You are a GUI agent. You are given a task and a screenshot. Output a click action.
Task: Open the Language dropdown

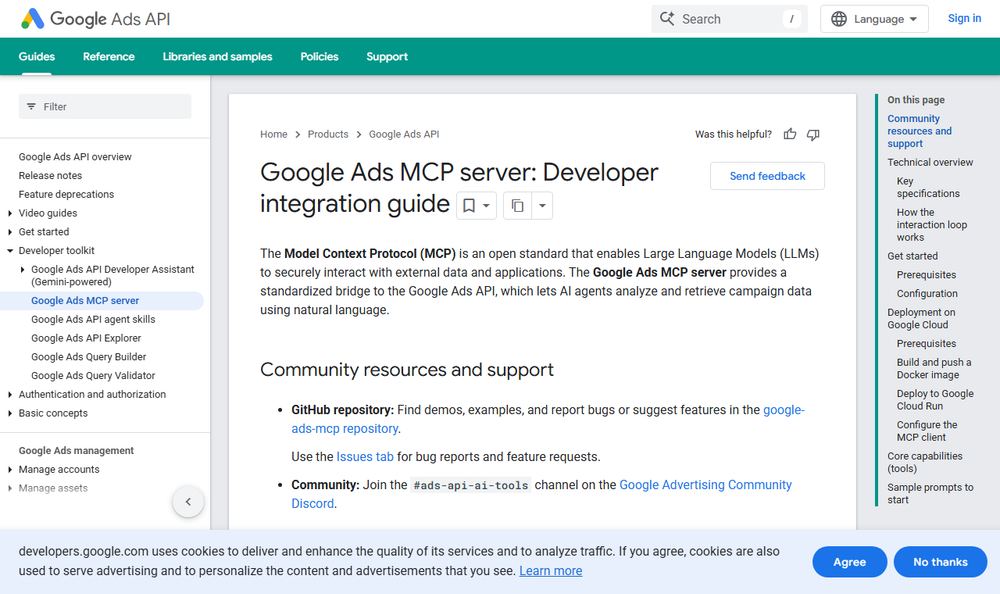pos(874,19)
